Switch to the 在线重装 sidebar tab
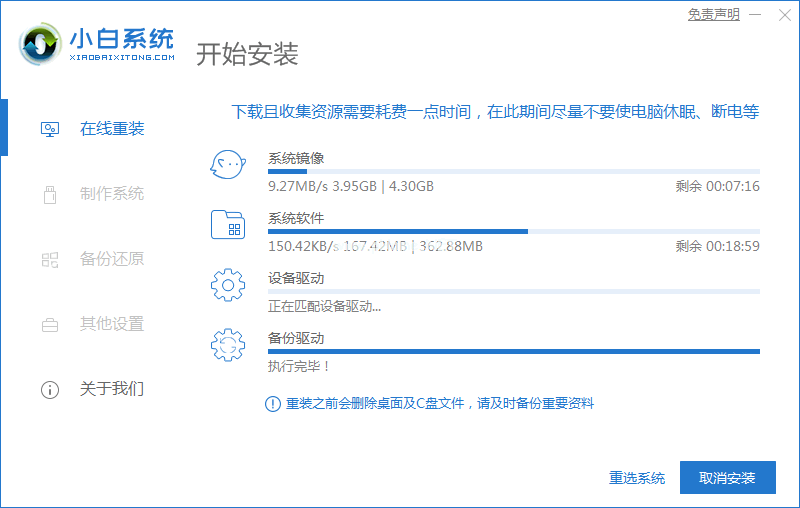Screen dimensions: 800x508 point(111,129)
